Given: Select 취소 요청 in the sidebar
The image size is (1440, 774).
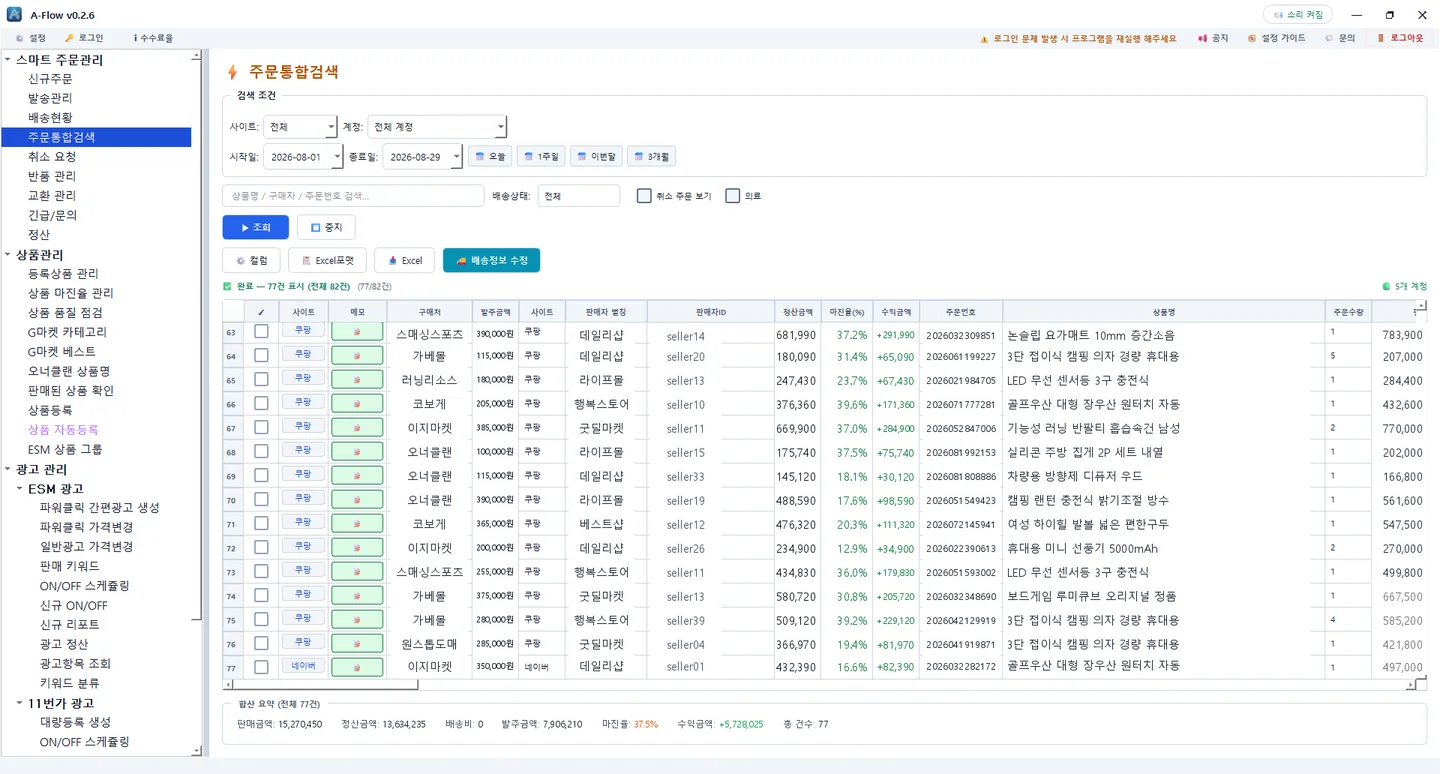Looking at the screenshot, I should coord(52,157).
